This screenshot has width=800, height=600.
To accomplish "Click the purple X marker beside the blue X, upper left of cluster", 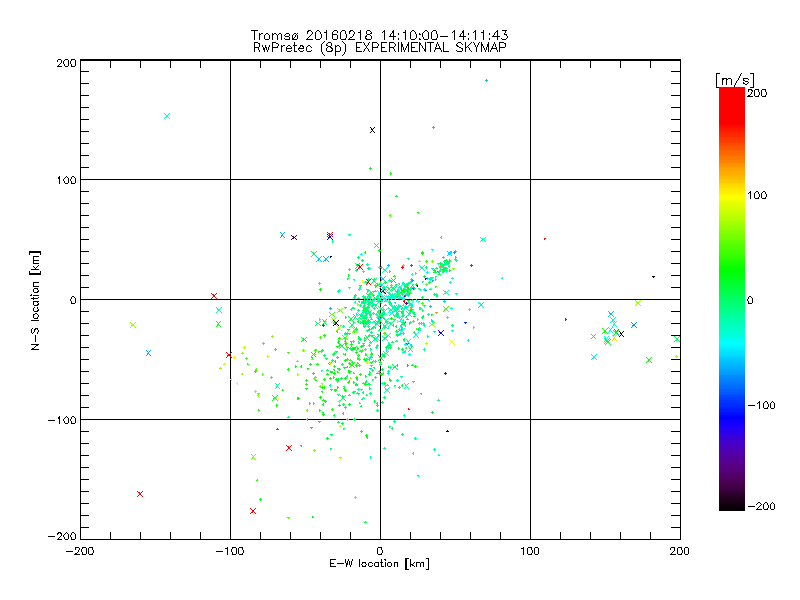I will (x=294, y=237).
